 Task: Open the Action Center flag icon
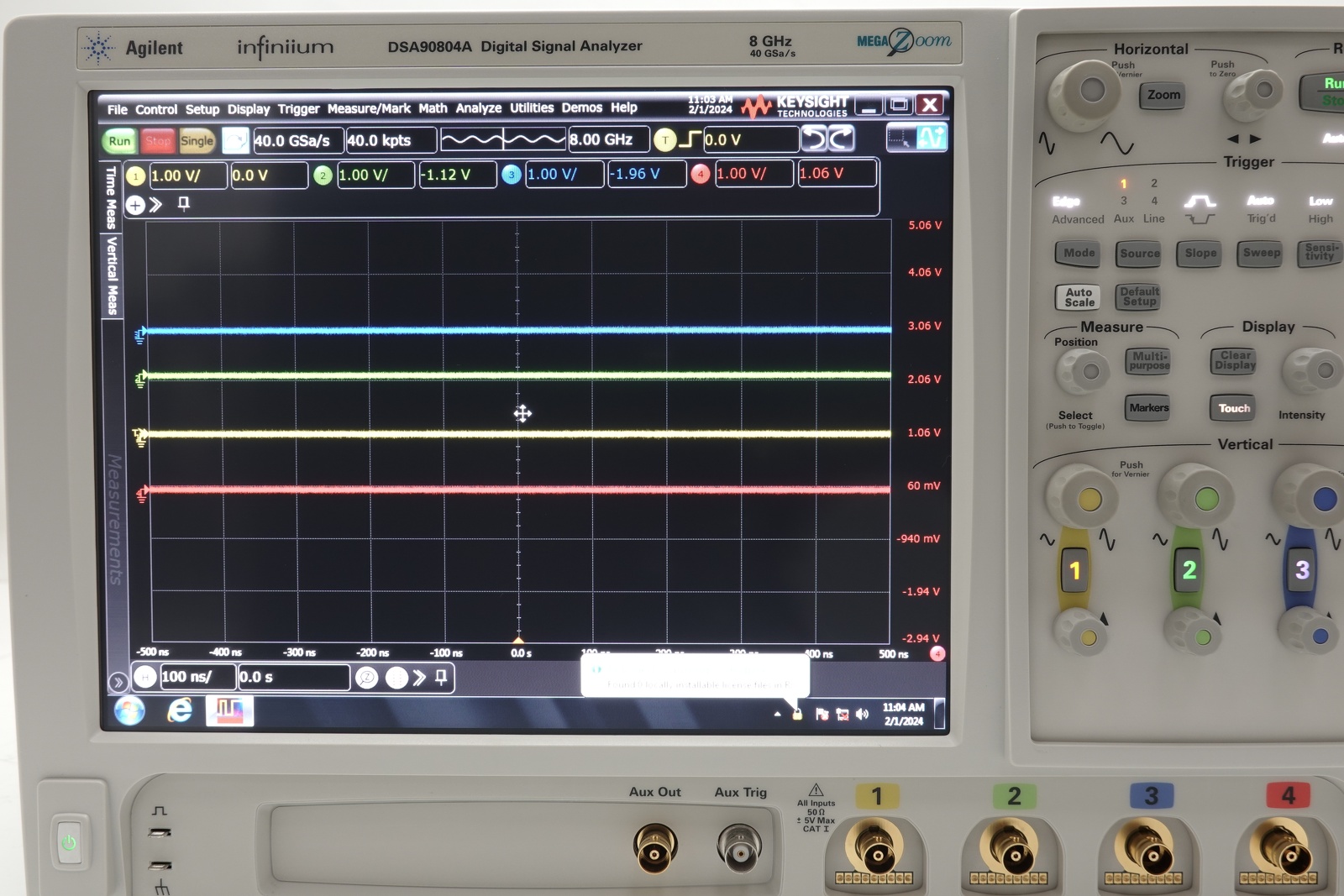822,715
